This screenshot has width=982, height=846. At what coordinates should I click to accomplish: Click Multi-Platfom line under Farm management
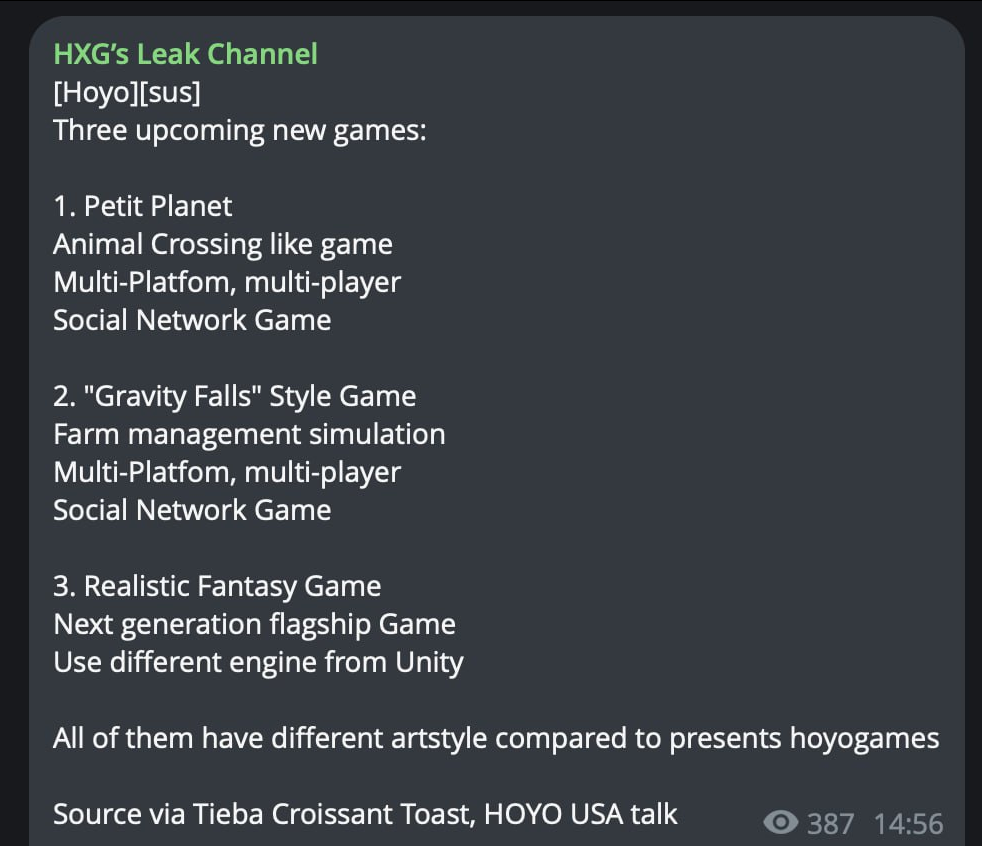pyautogui.click(x=226, y=472)
